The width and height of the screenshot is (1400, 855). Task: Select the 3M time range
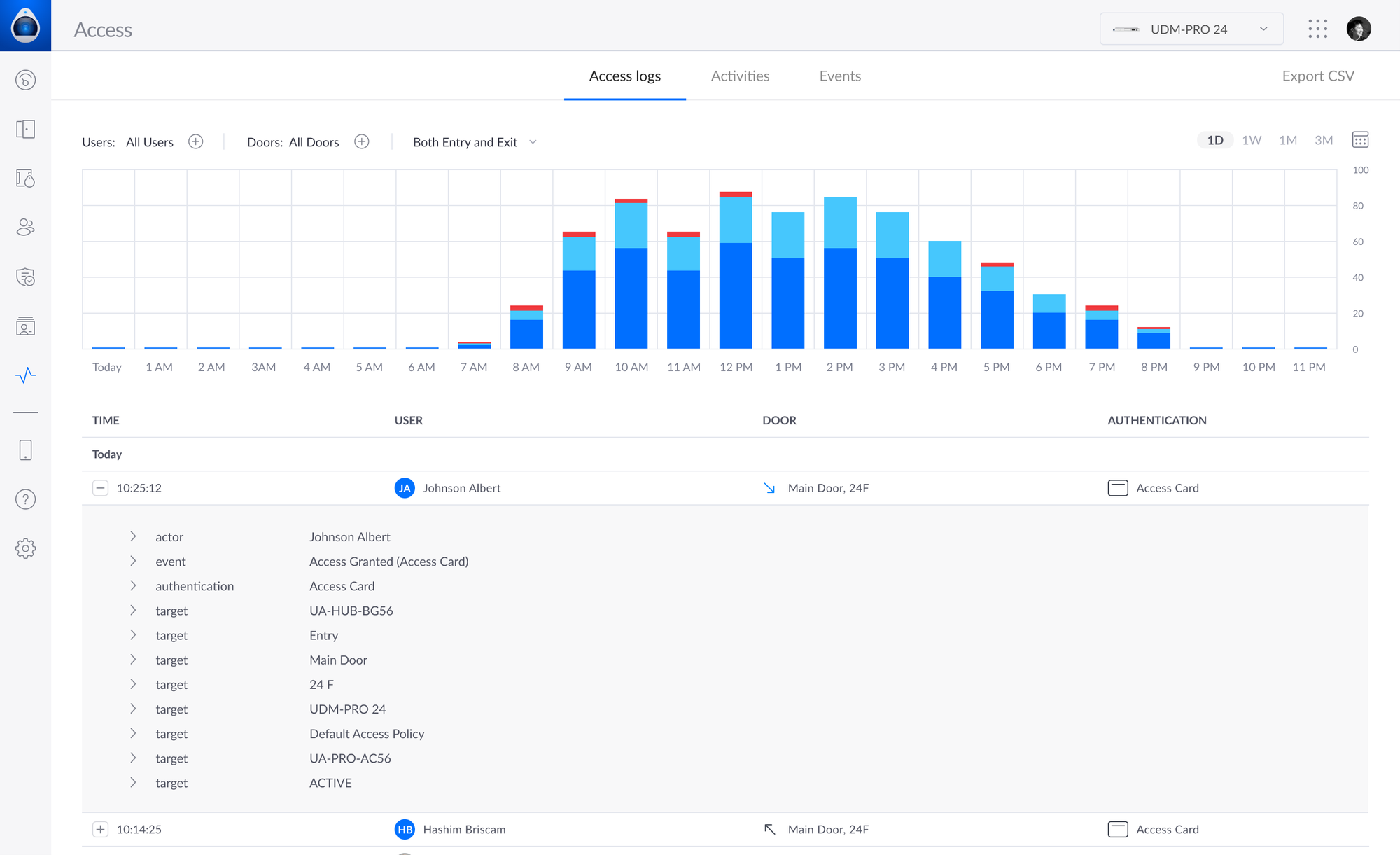[1324, 140]
